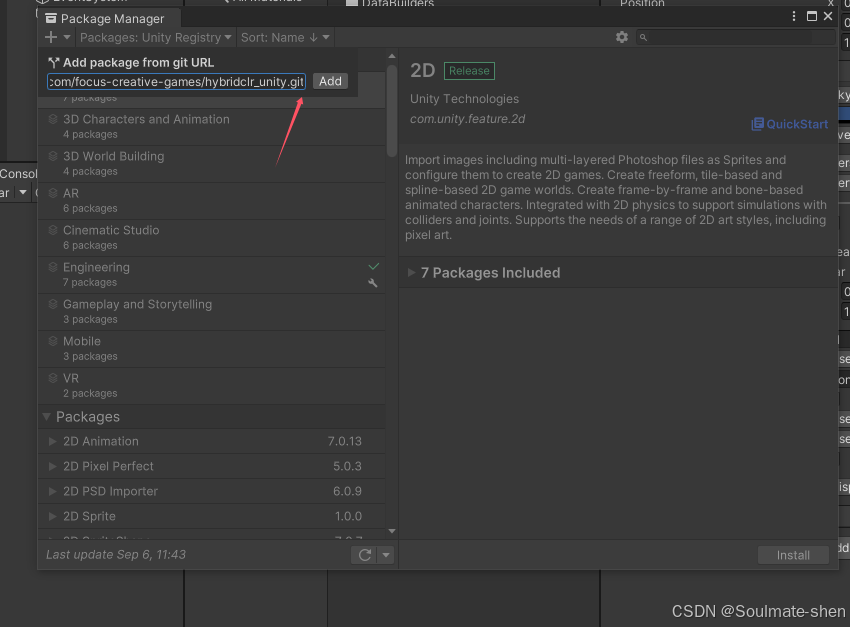The height and width of the screenshot is (627, 850).
Task: Open dropdown next to refresh button
Action: pyautogui.click(x=386, y=555)
